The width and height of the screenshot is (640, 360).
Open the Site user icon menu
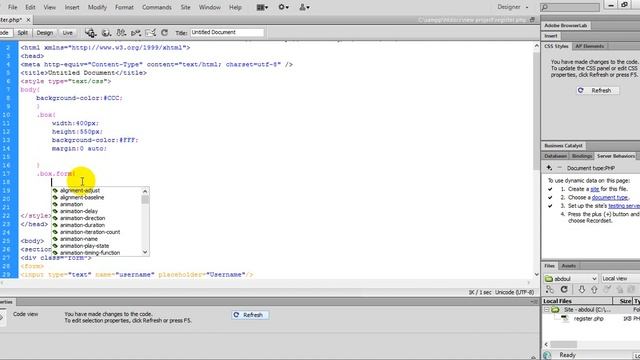point(304,7)
